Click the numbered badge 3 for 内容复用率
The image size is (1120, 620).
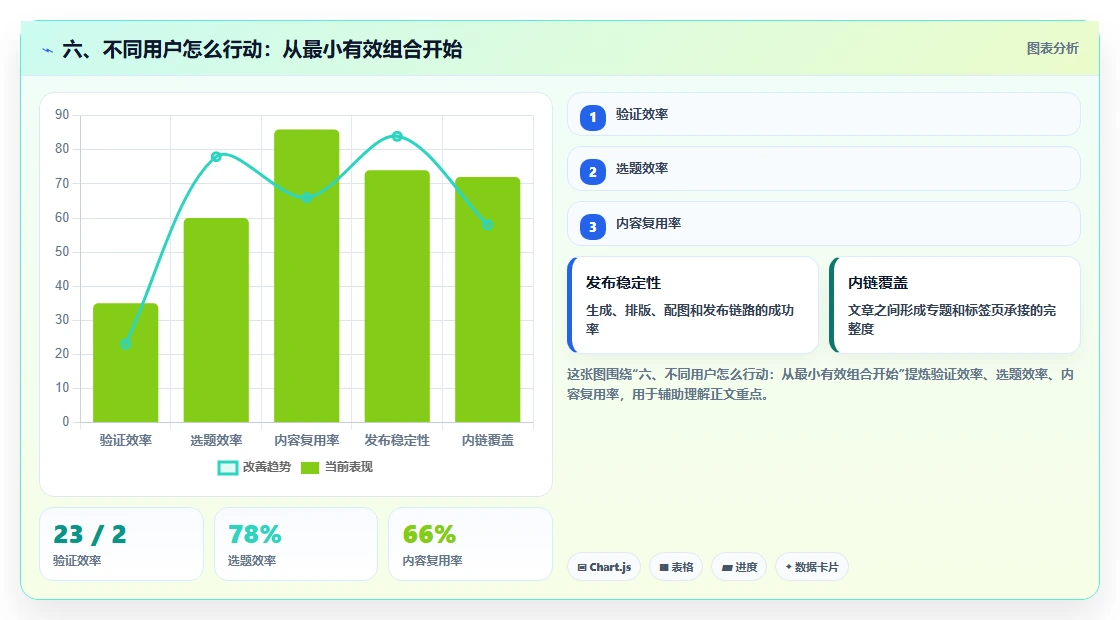592,227
